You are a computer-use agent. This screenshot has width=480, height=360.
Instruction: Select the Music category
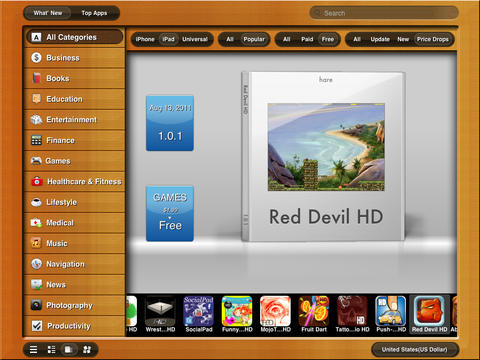click(x=75, y=243)
